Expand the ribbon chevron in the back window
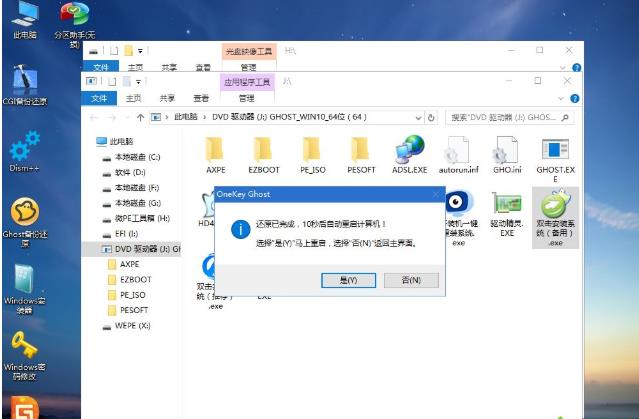This screenshot has width=639, height=419. pos(562,68)
